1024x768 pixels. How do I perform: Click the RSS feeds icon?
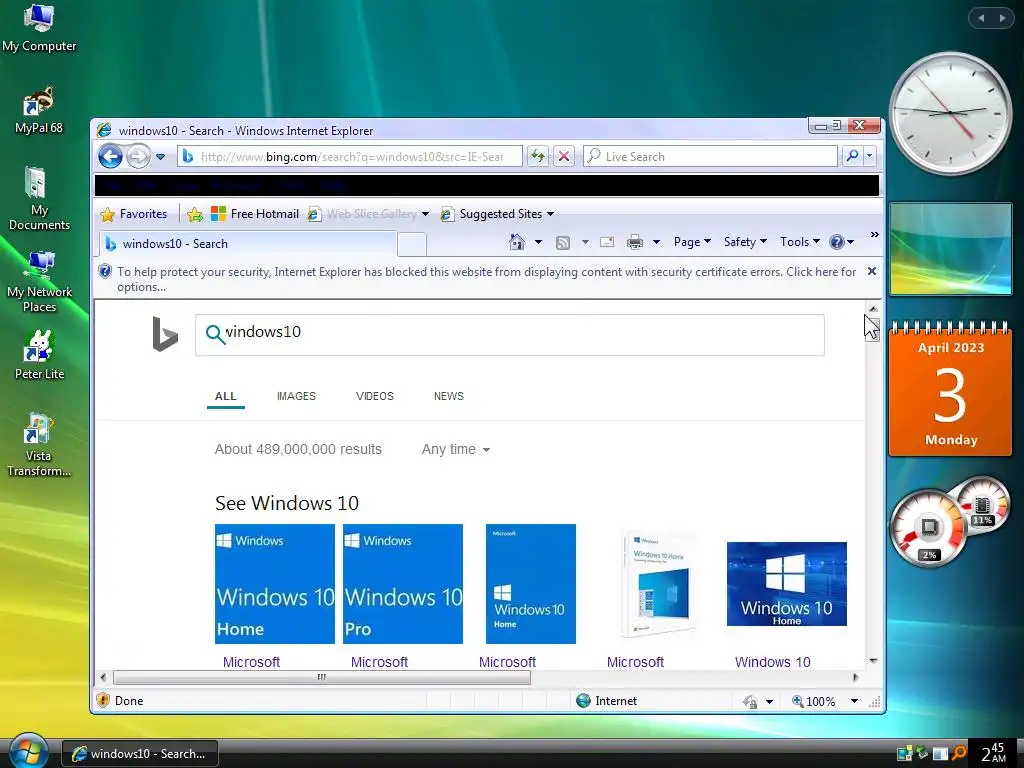coord(562,243)
